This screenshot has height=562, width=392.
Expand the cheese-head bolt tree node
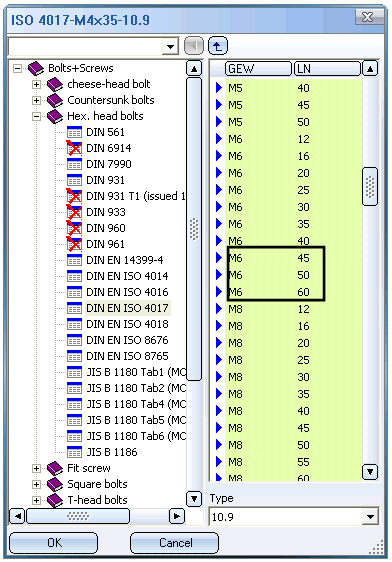36,85
